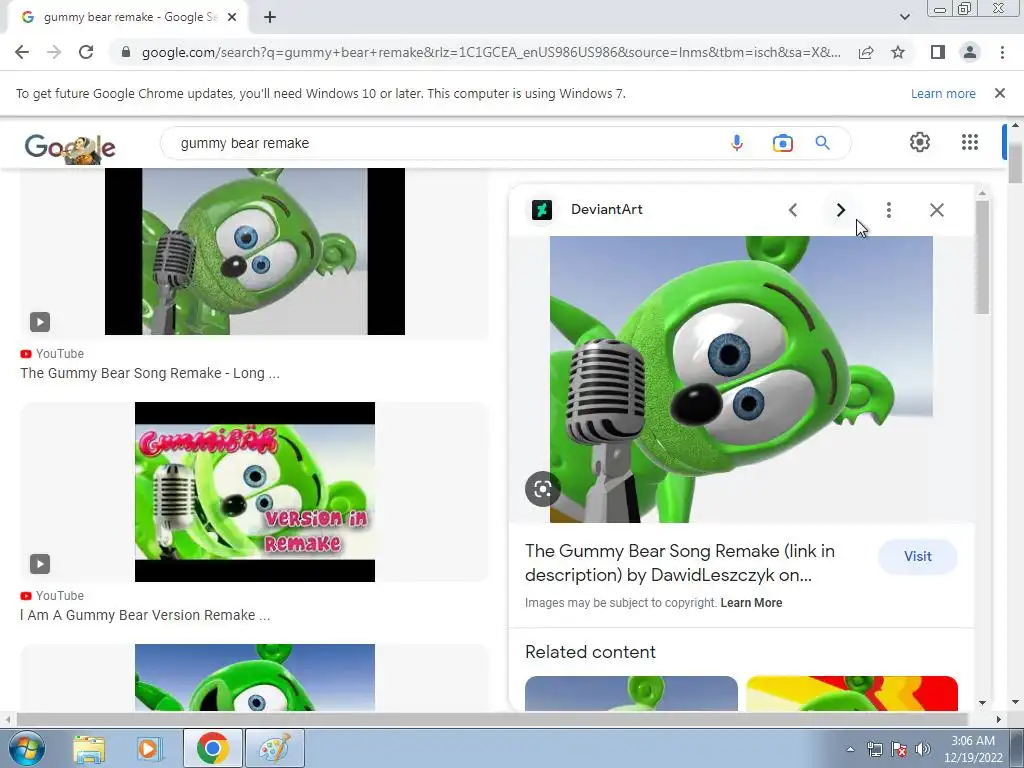Click the address bar URL
This screenshot has width=1024, height=768.
coord(491,52)
